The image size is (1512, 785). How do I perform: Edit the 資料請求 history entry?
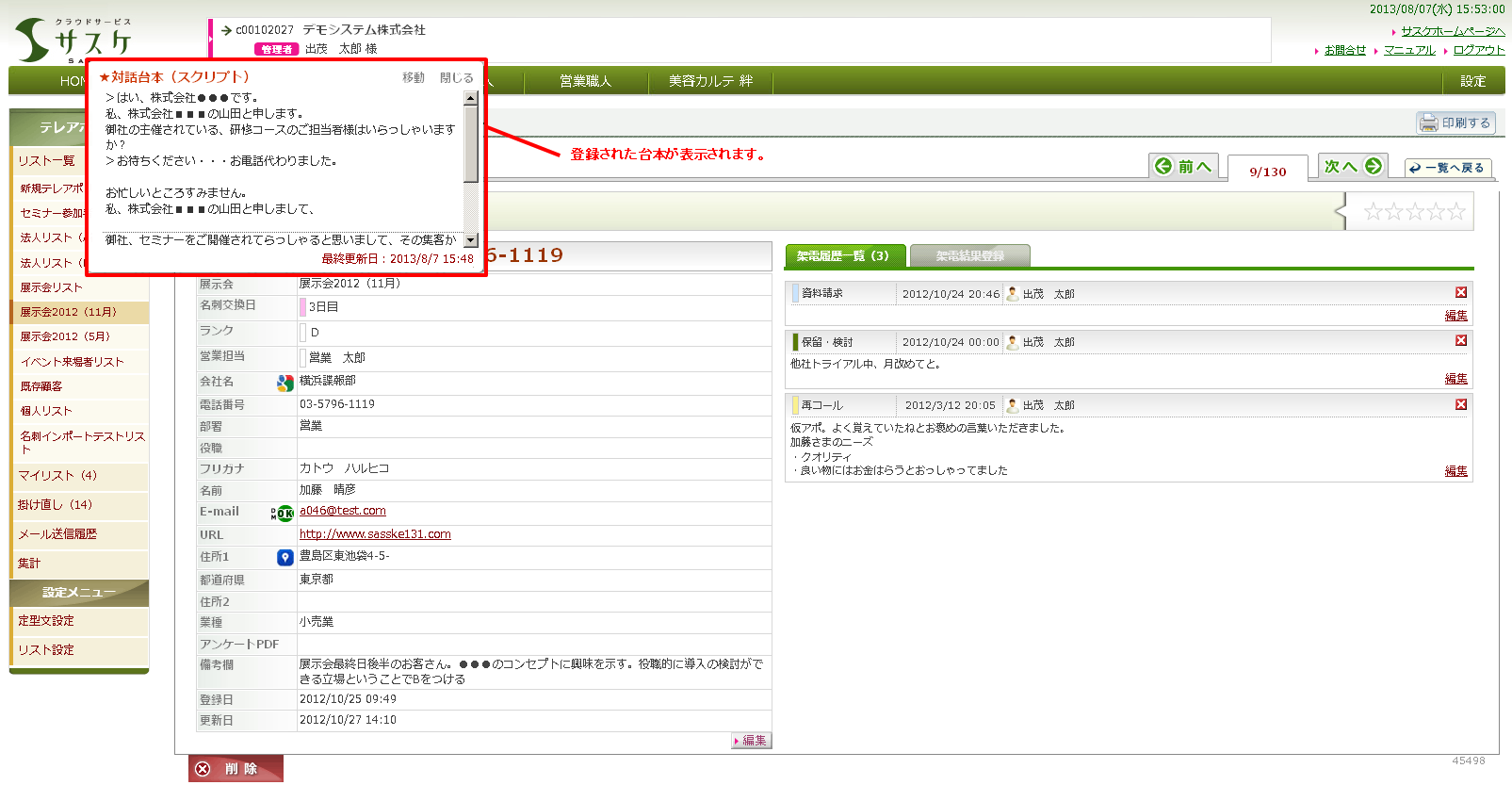point(1455,316)
